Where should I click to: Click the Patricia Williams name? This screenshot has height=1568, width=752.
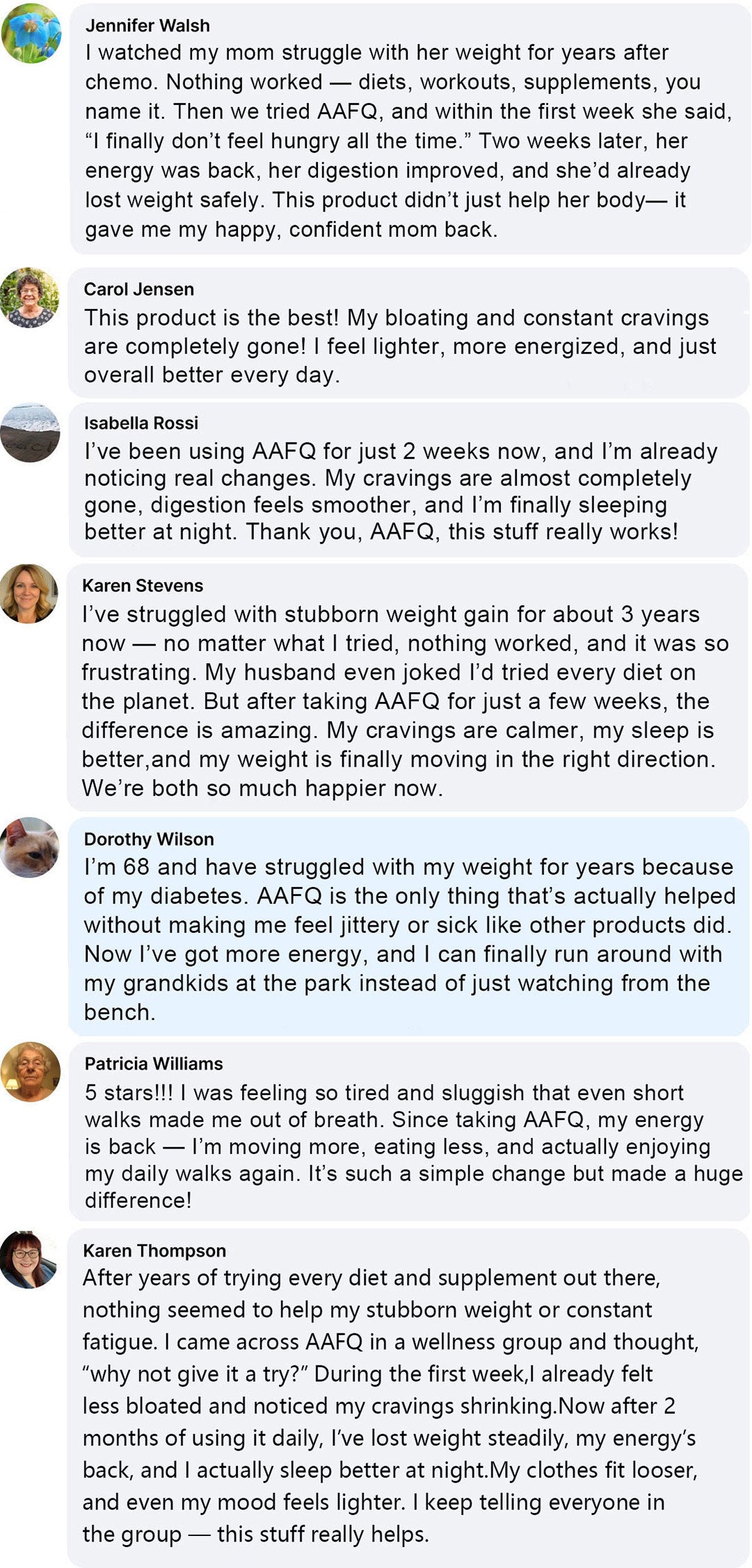click(154, 1064)
